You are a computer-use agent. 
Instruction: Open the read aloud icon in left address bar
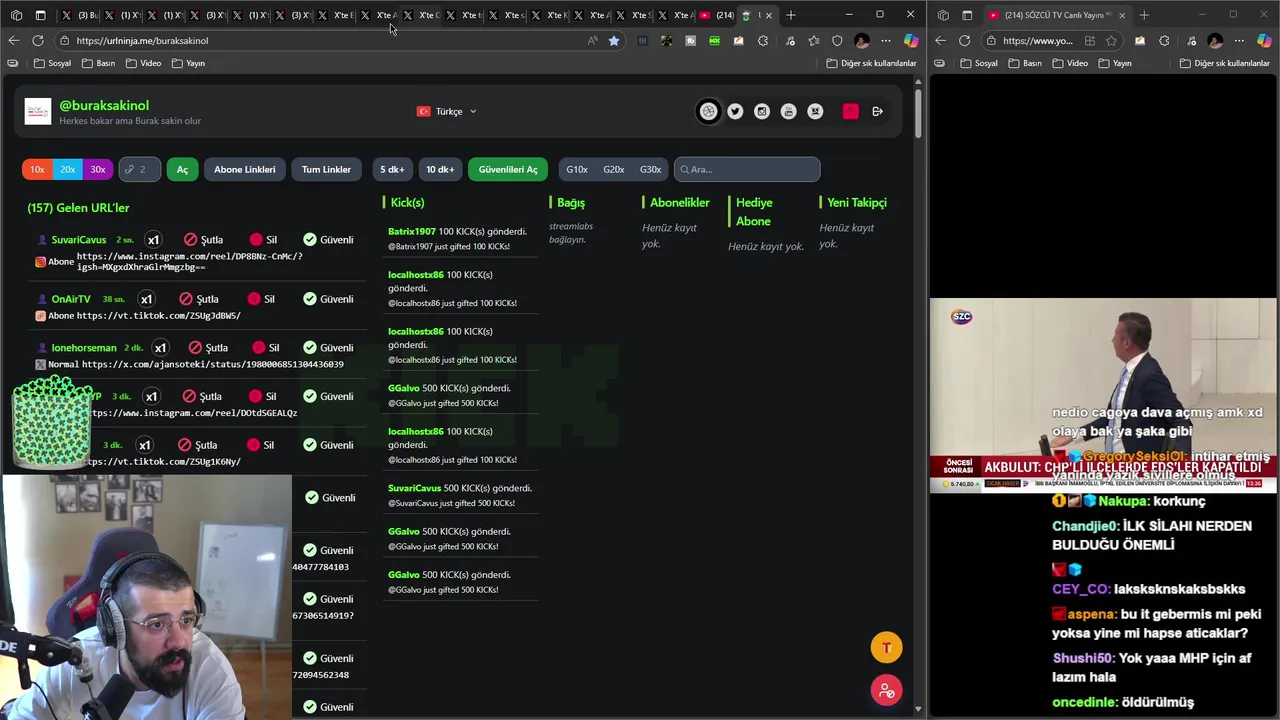click(593, 41)
